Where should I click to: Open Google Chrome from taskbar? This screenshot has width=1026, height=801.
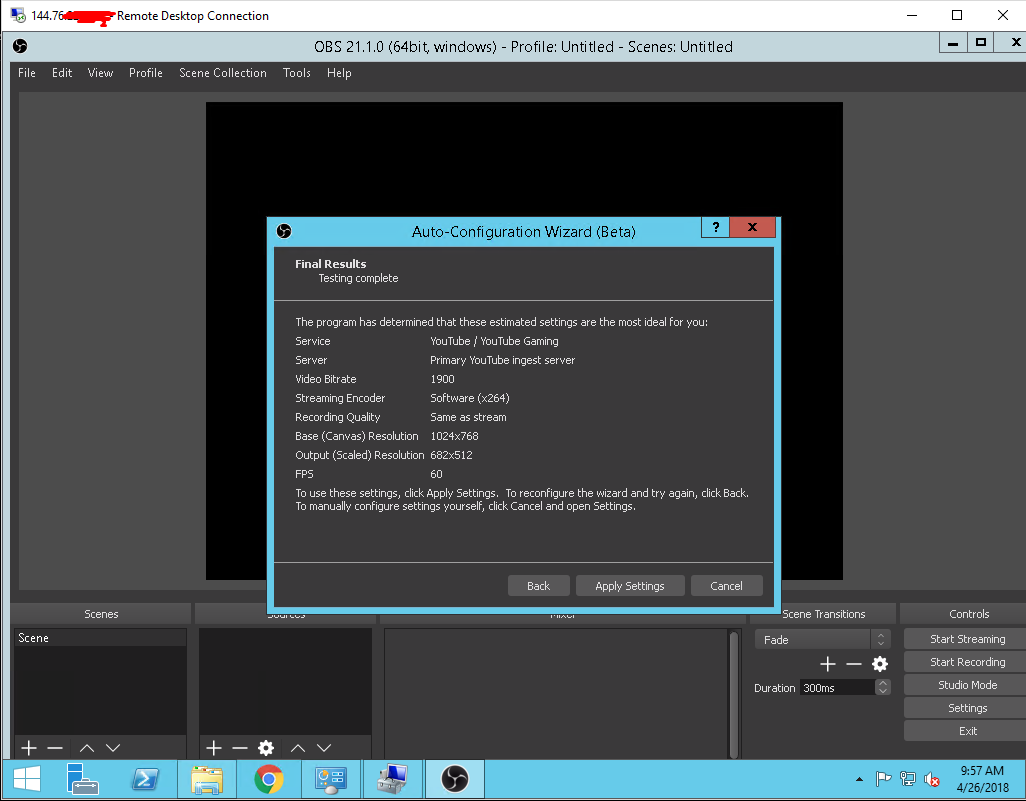pos(268,779)
